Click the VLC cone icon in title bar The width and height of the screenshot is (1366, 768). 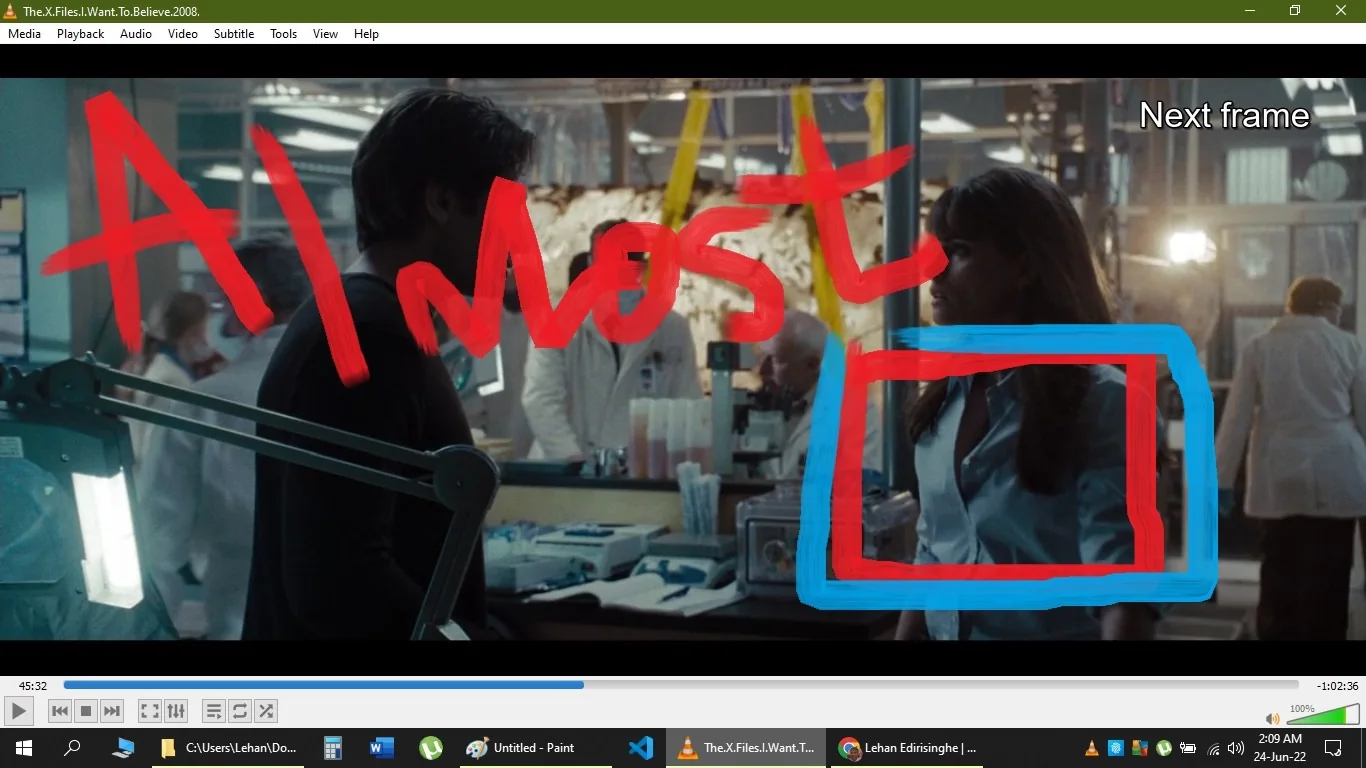coord(10,11)
